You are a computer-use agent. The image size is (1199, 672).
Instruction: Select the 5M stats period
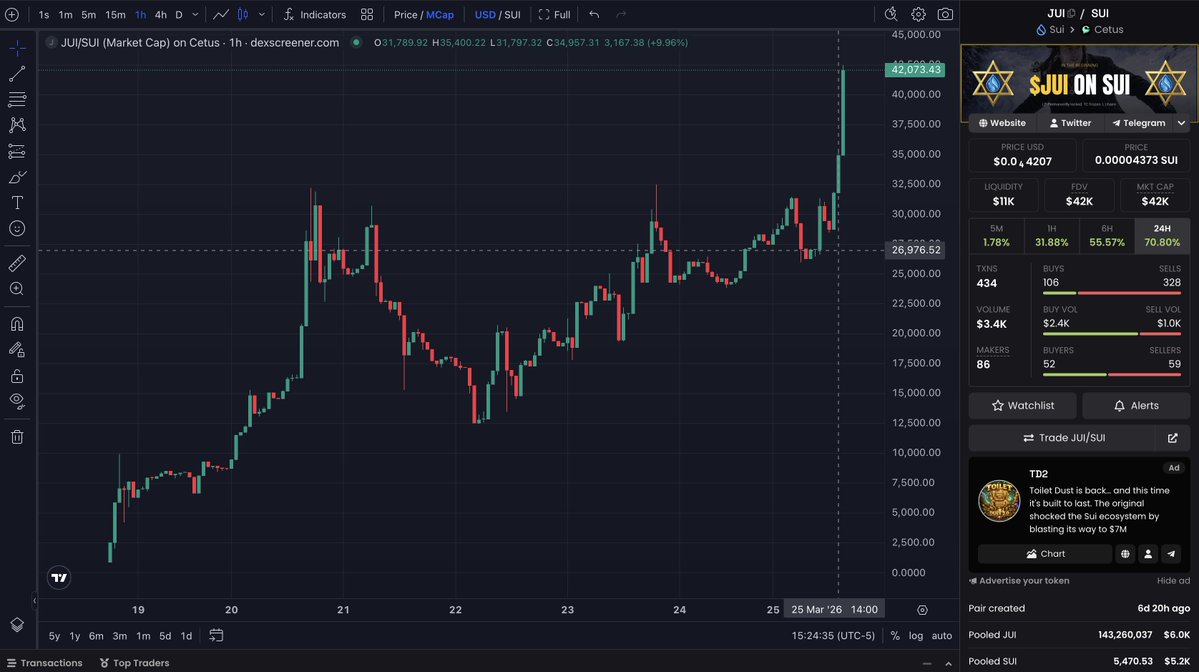[x=996, y=235]
